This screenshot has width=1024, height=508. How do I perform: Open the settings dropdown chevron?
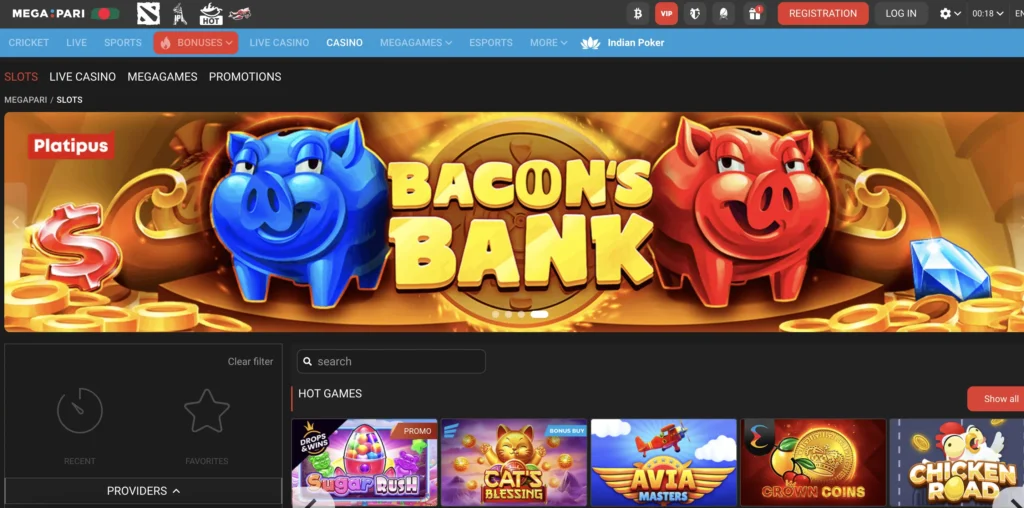point(957,14)
